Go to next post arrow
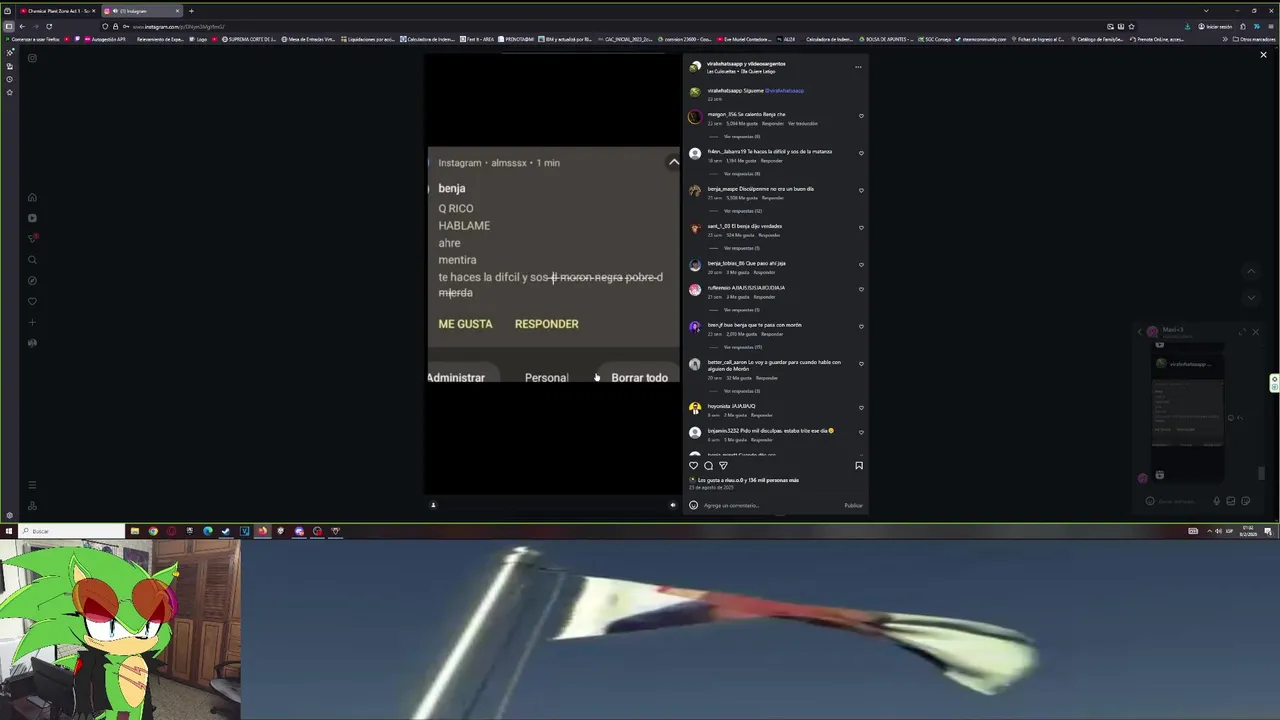 pos(1251,298)
